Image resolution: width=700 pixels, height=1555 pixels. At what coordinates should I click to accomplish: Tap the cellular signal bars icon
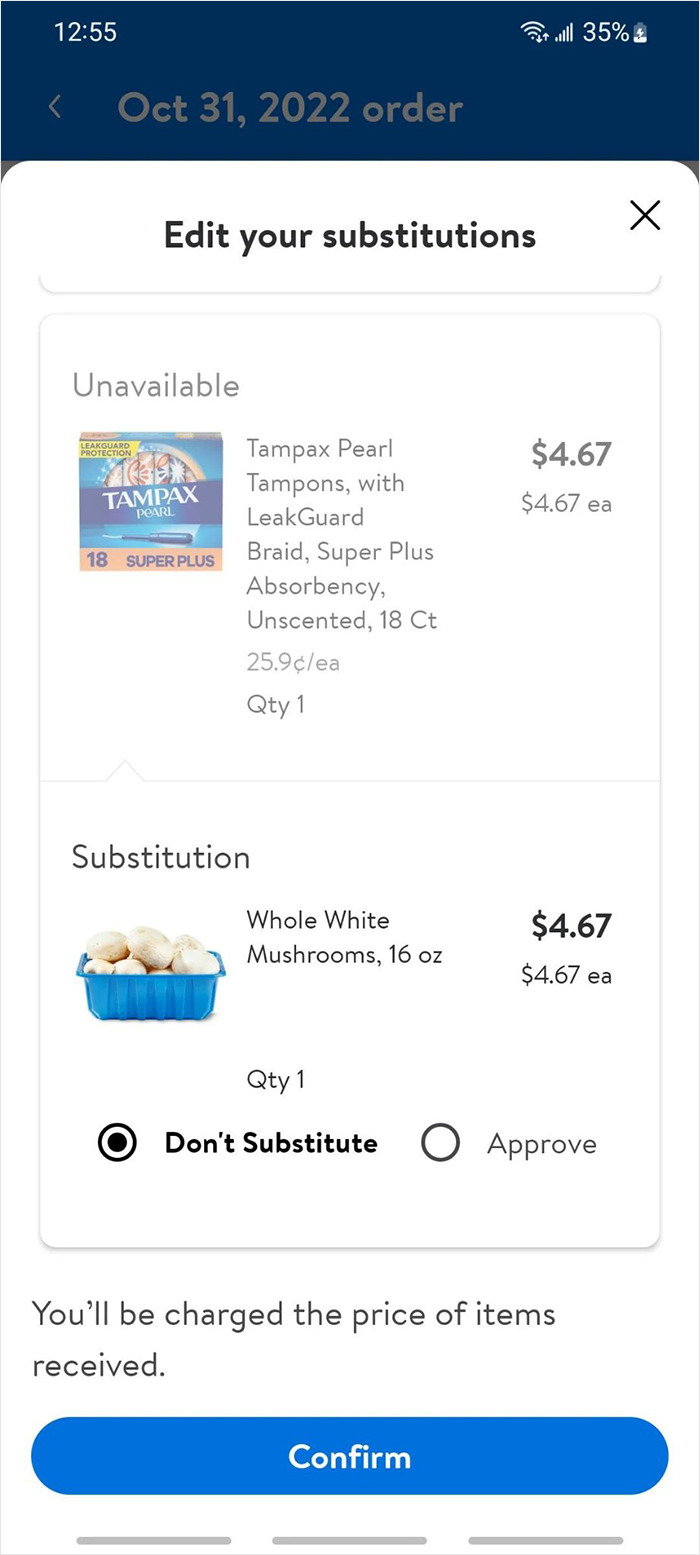566,31
